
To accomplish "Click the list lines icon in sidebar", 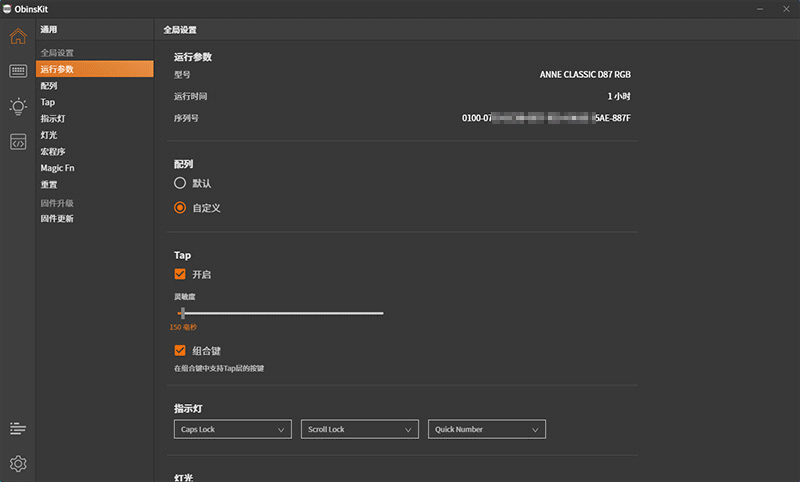I will (x=18, y=429).
